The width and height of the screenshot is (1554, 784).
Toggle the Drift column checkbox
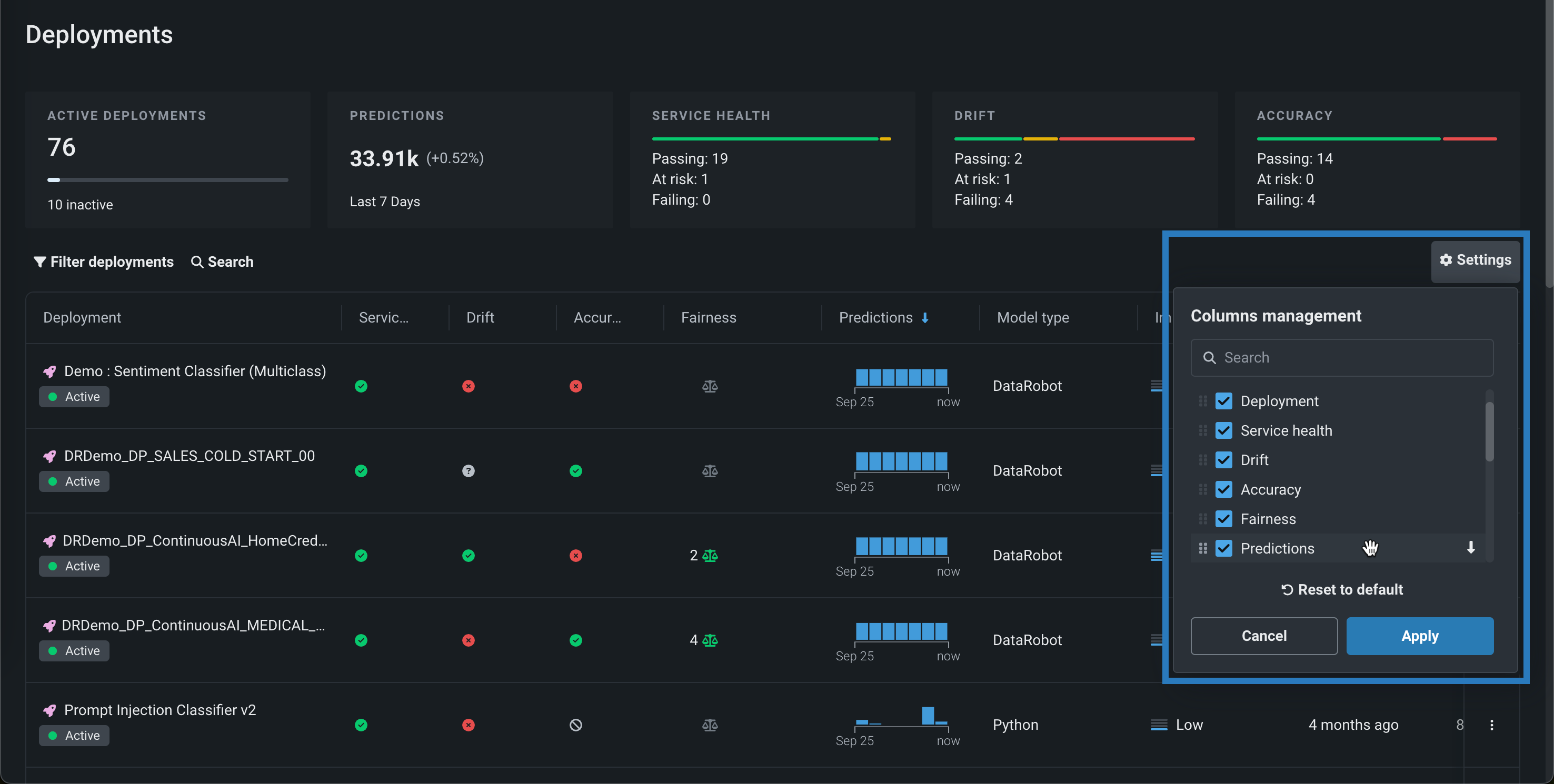(1223, 460)
